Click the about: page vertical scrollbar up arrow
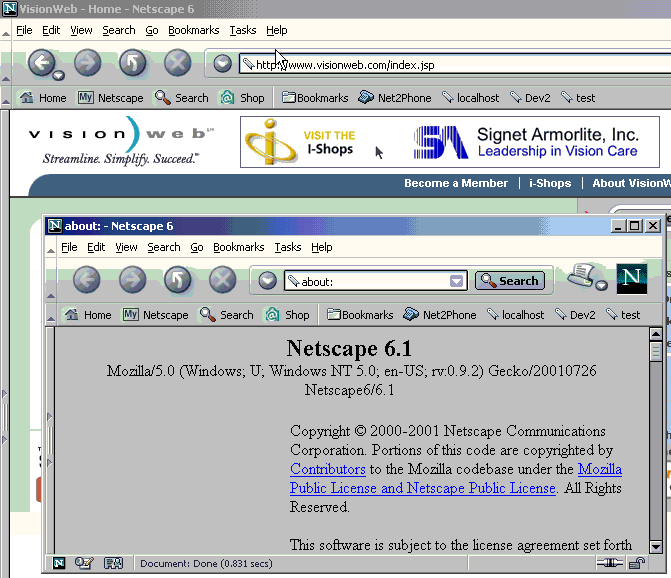 click(x=656, y=335)
